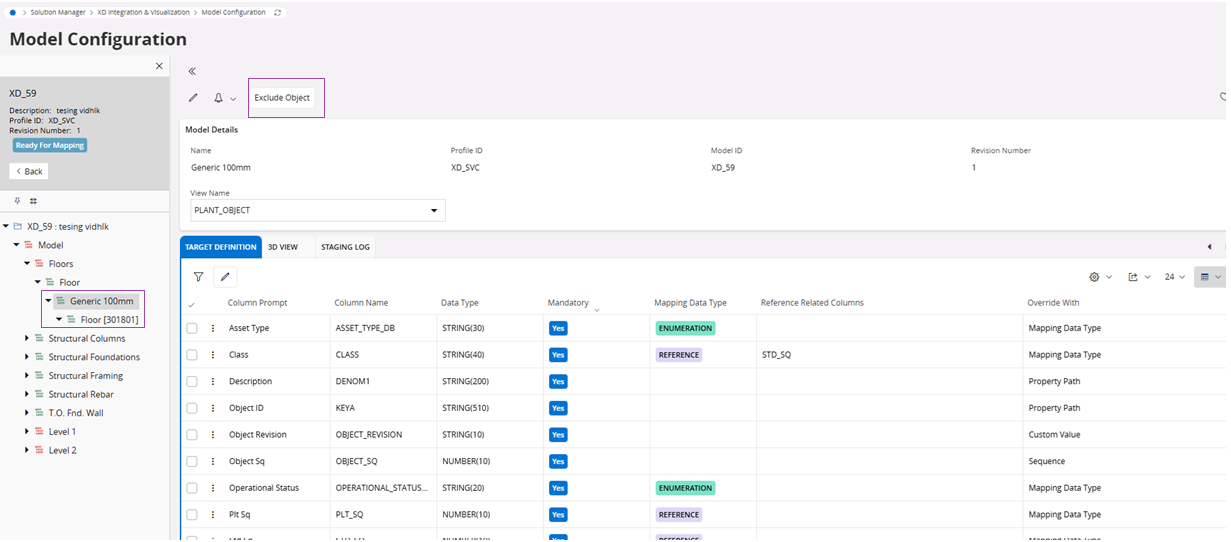Screen dimensions: 1231x542
Task: Check the Asset Type row checkbox
Action: tap(192, 328)
